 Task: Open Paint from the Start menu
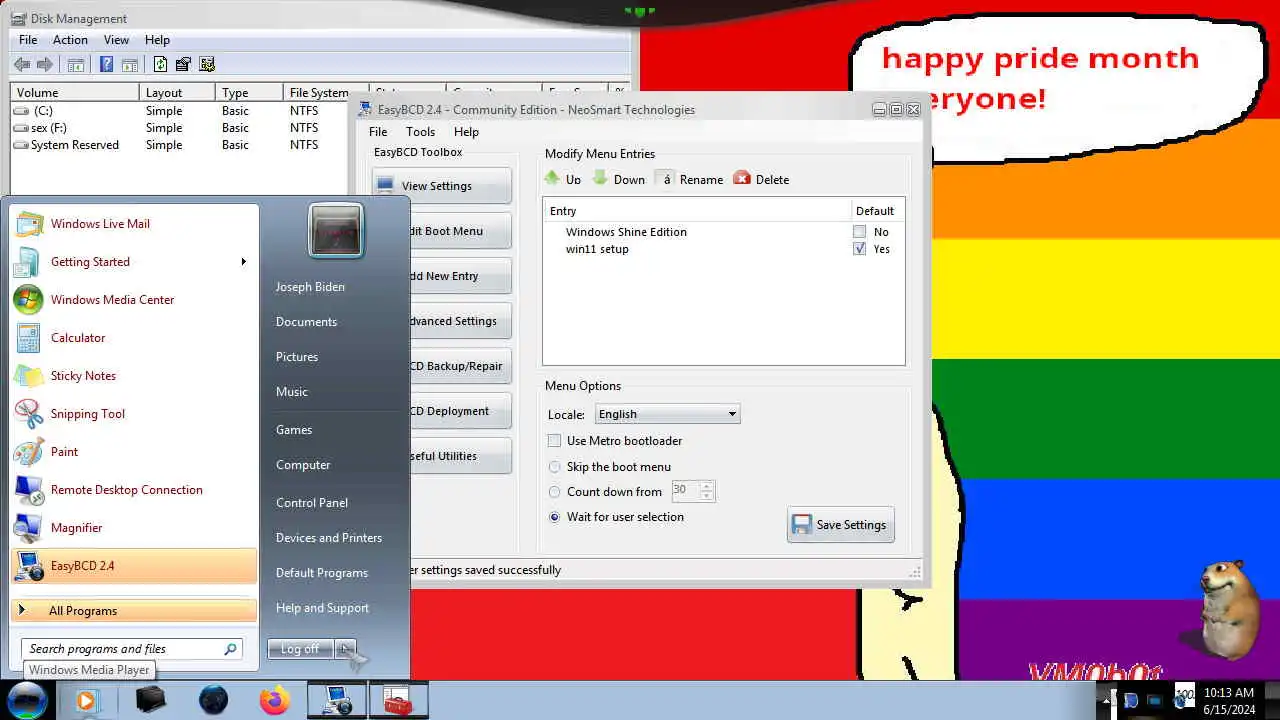[134, 452]
